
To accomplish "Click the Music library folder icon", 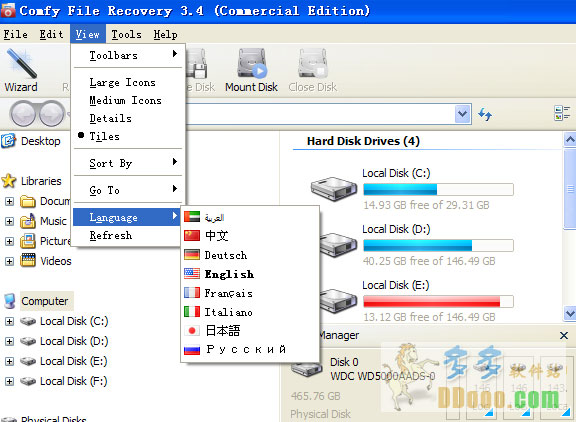I will (28, 221).
